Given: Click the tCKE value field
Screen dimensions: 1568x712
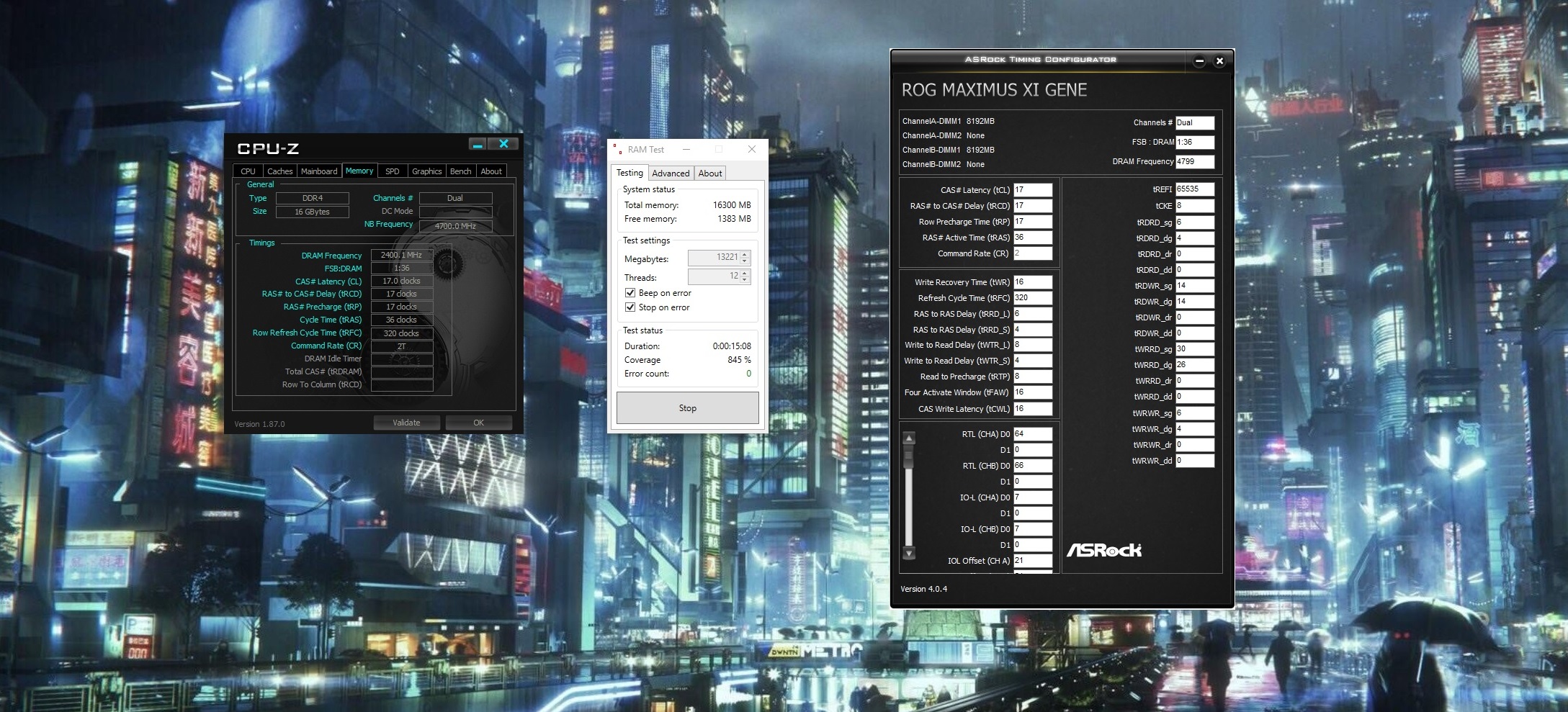Looking at the screenshot, I should click(x=1195, y=206).
